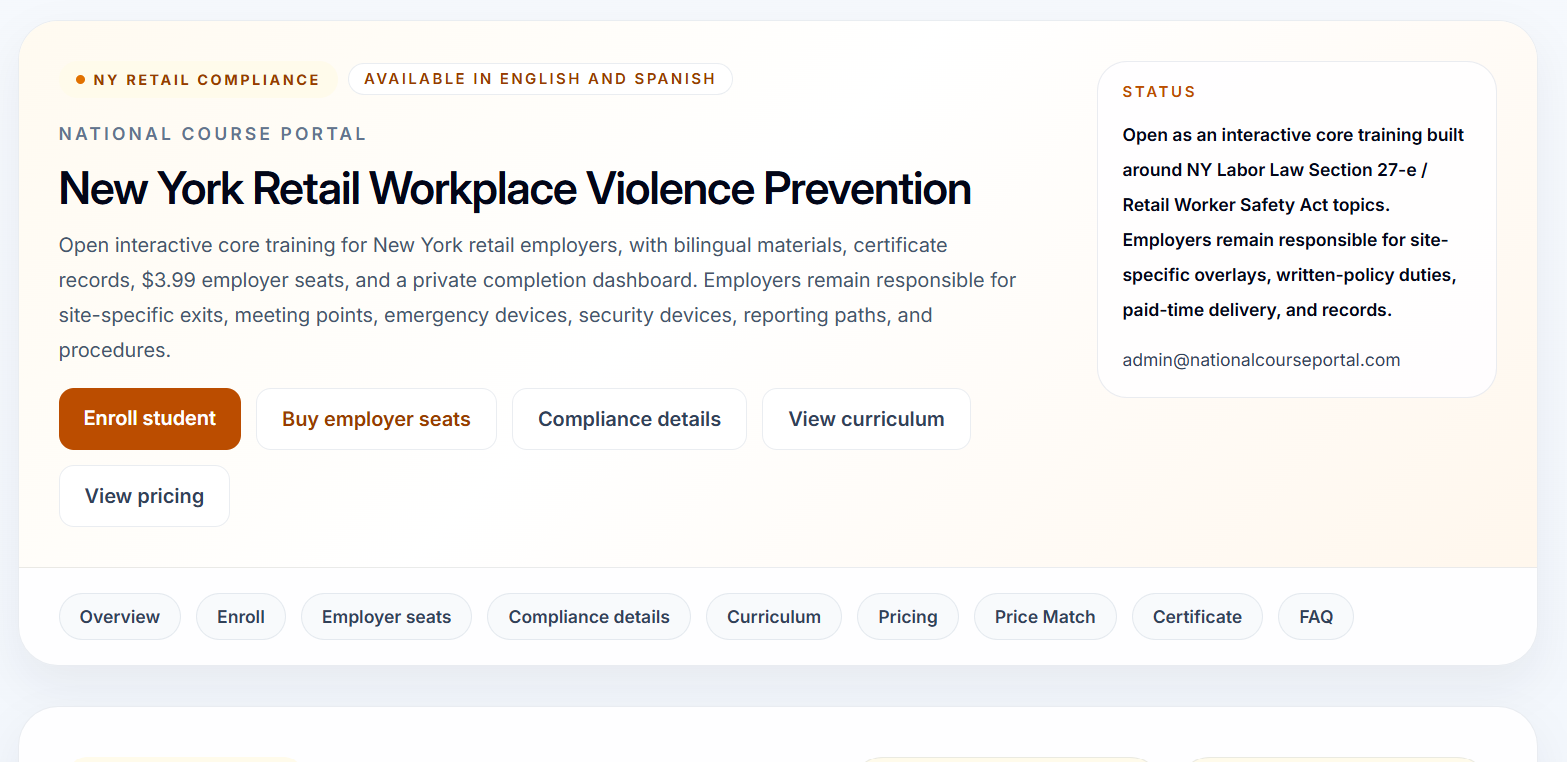Click the orange dot in NY Retail Compliance badge
Screen dimensions: 1567x762
(x=80, y=80)
